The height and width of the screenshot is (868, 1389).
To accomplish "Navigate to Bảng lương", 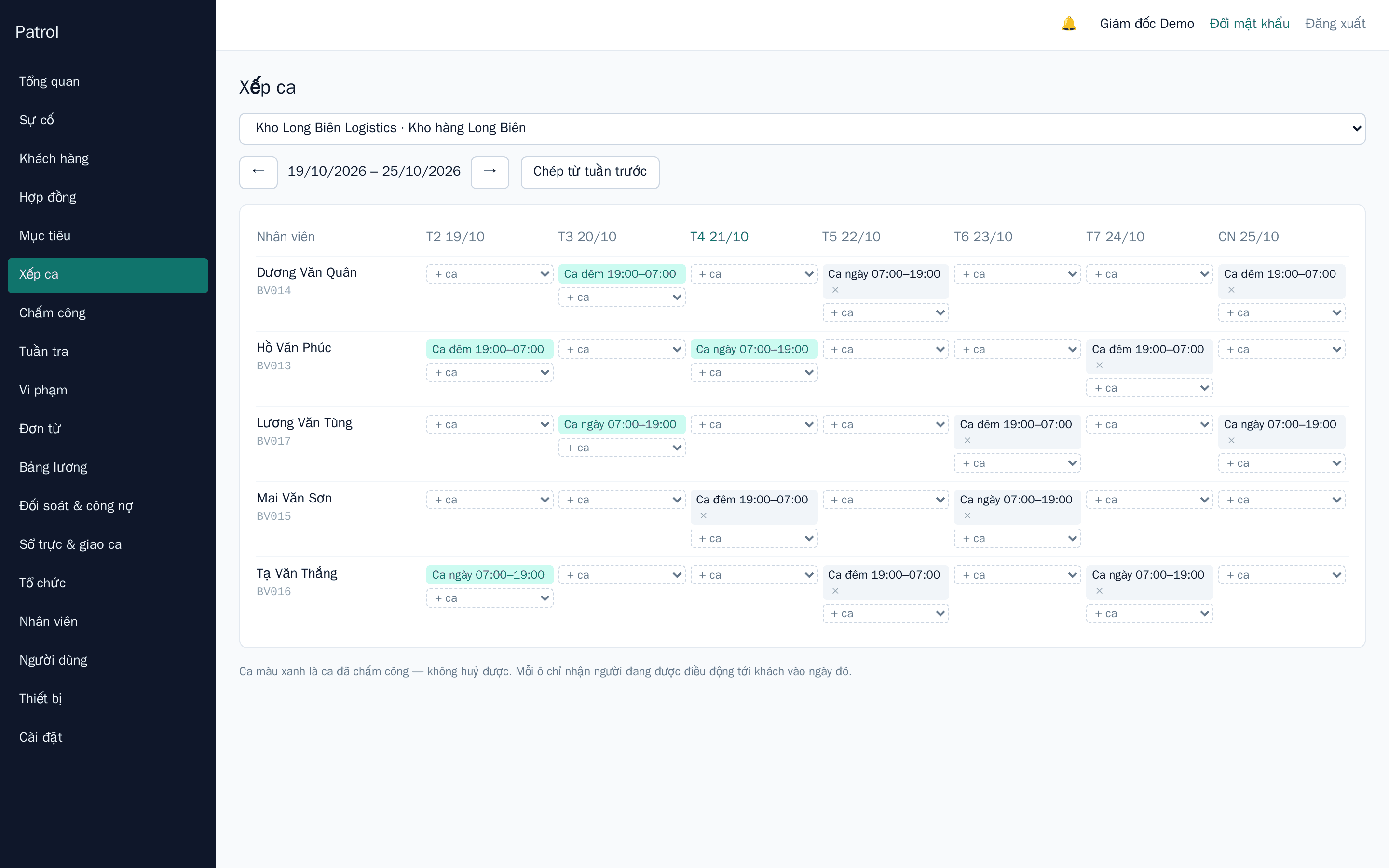I will tap(108, 467).
